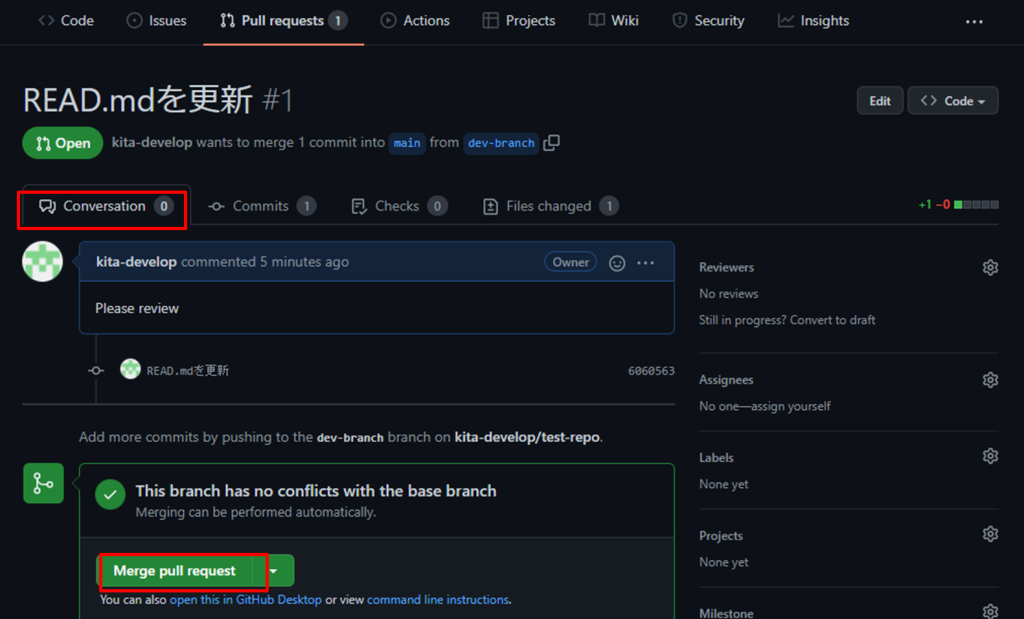Open the Checks tab

tap(397, 206)
